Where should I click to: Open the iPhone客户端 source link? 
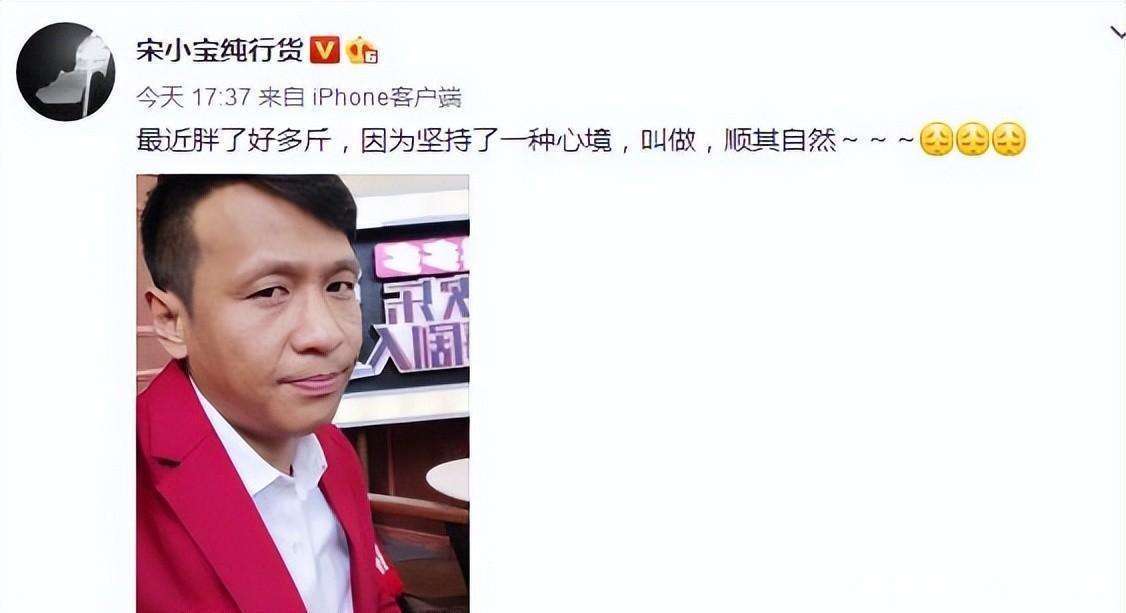(386, 97)
